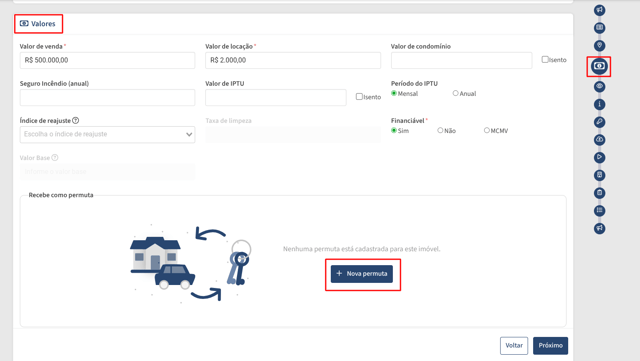The height and width of the screenshot is (361, 640).
Task: Click the Taxa de limpeza field
Action: coord(293,134)
